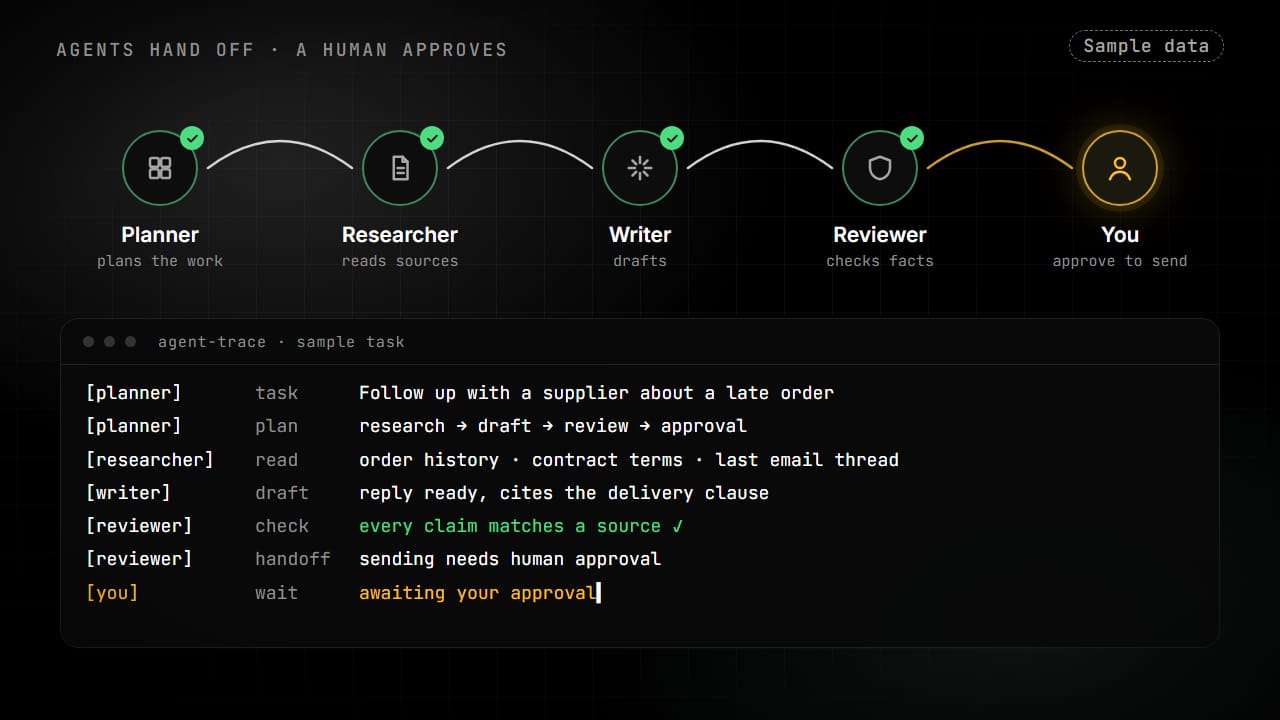Viewport: 1280px width, 720px height.
Task: Click the orange '[you]' tag
Action: coord(112,593)
